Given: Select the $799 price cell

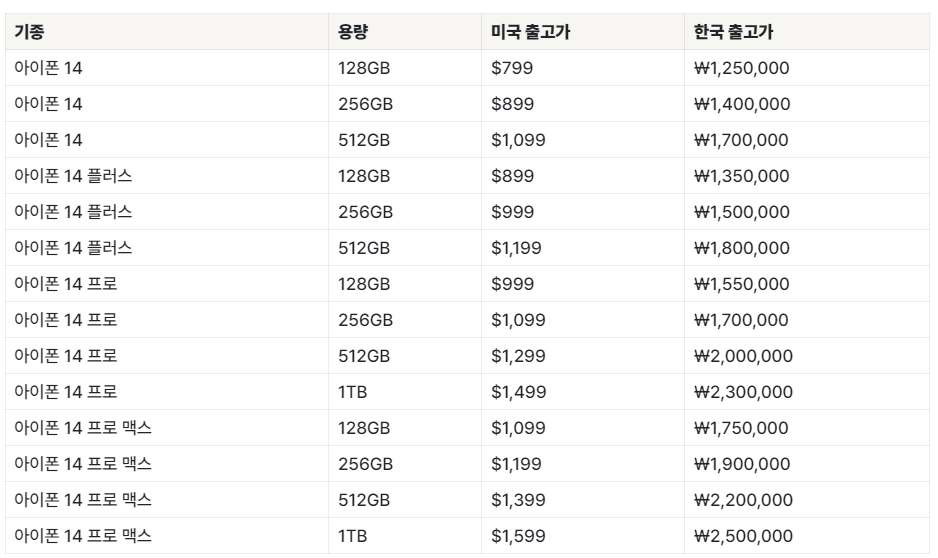Looking at the screenshot, I should 583,68.
